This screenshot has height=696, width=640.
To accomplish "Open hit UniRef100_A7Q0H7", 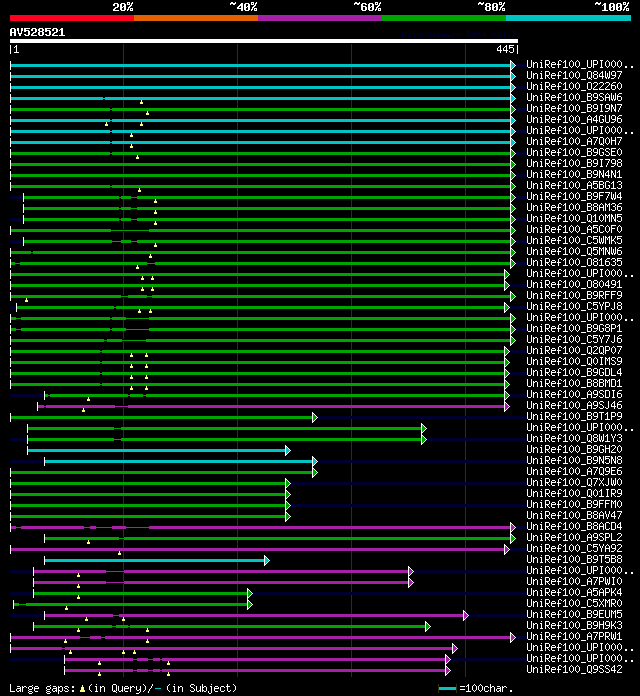I will tap(574, 141).
